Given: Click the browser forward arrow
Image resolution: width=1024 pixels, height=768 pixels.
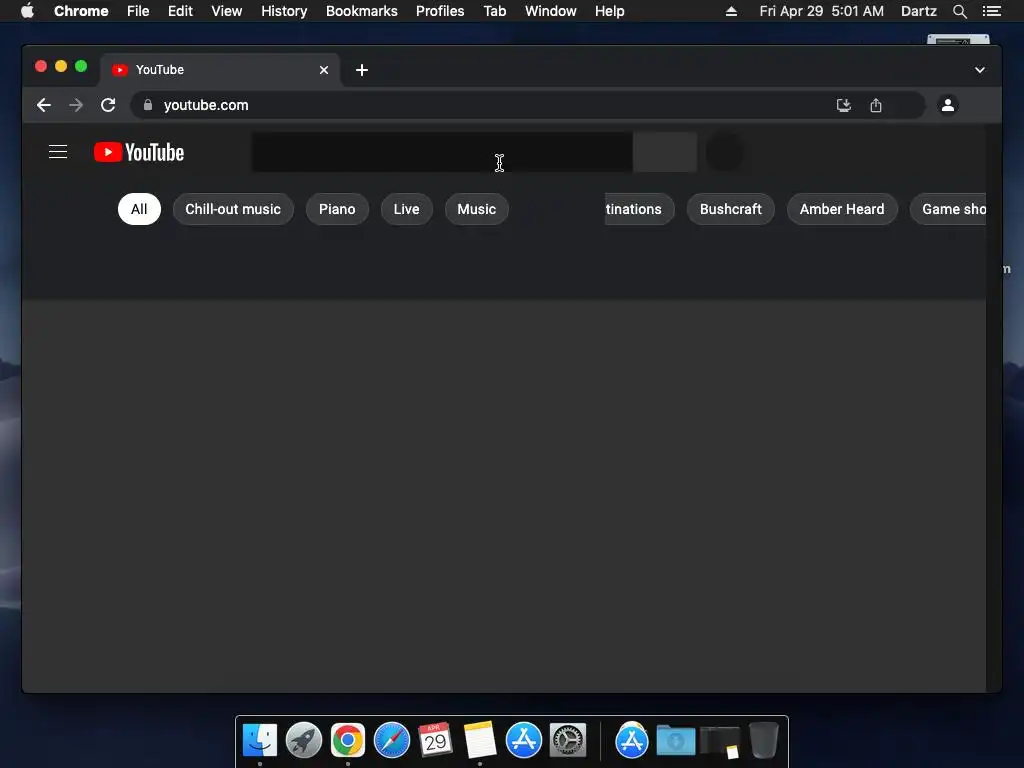Looking at the screenshot, I should 76,105.
